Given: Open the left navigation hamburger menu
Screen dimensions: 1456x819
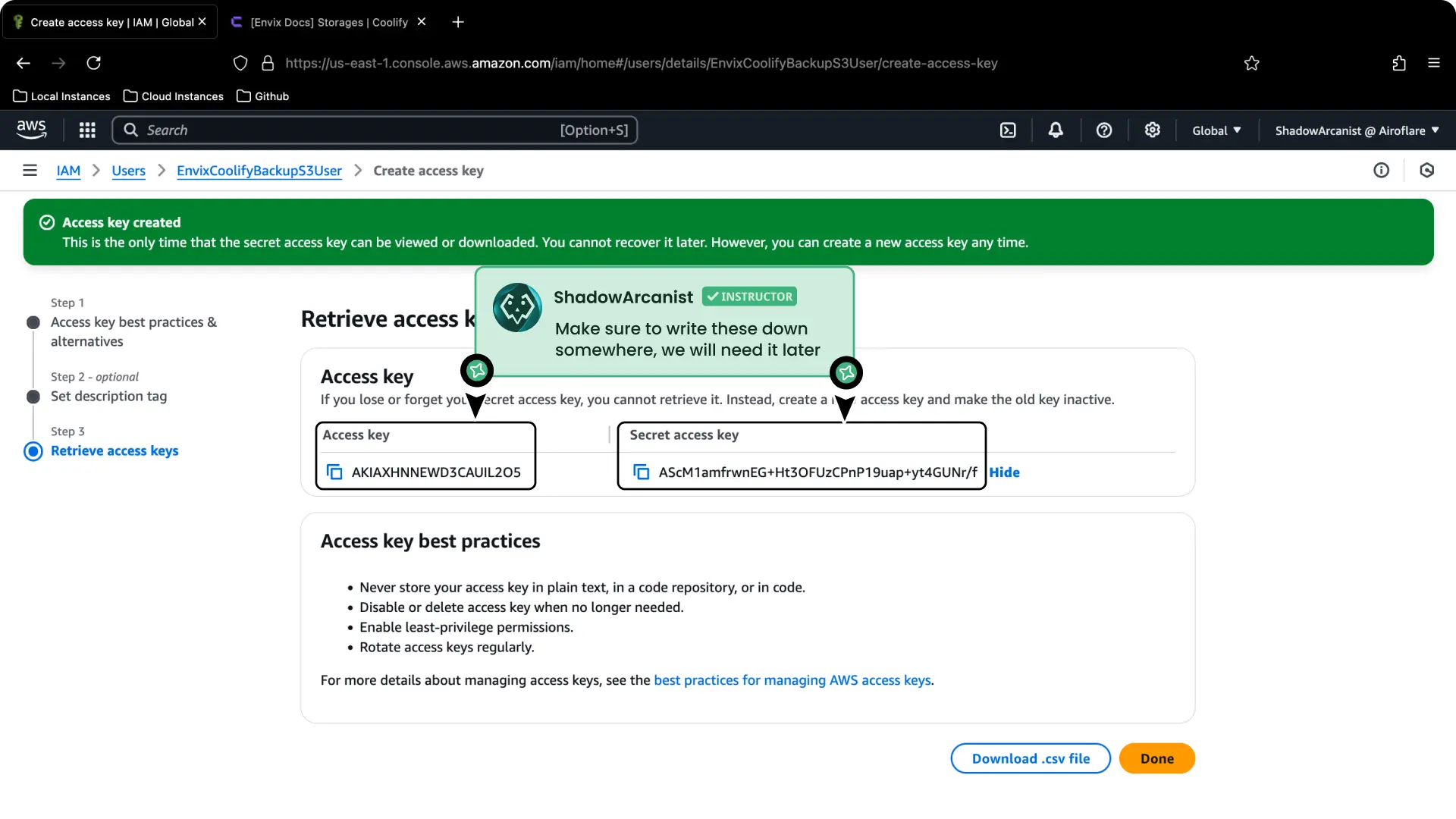Looking at the screenshot, I should (x=30, y=170).
